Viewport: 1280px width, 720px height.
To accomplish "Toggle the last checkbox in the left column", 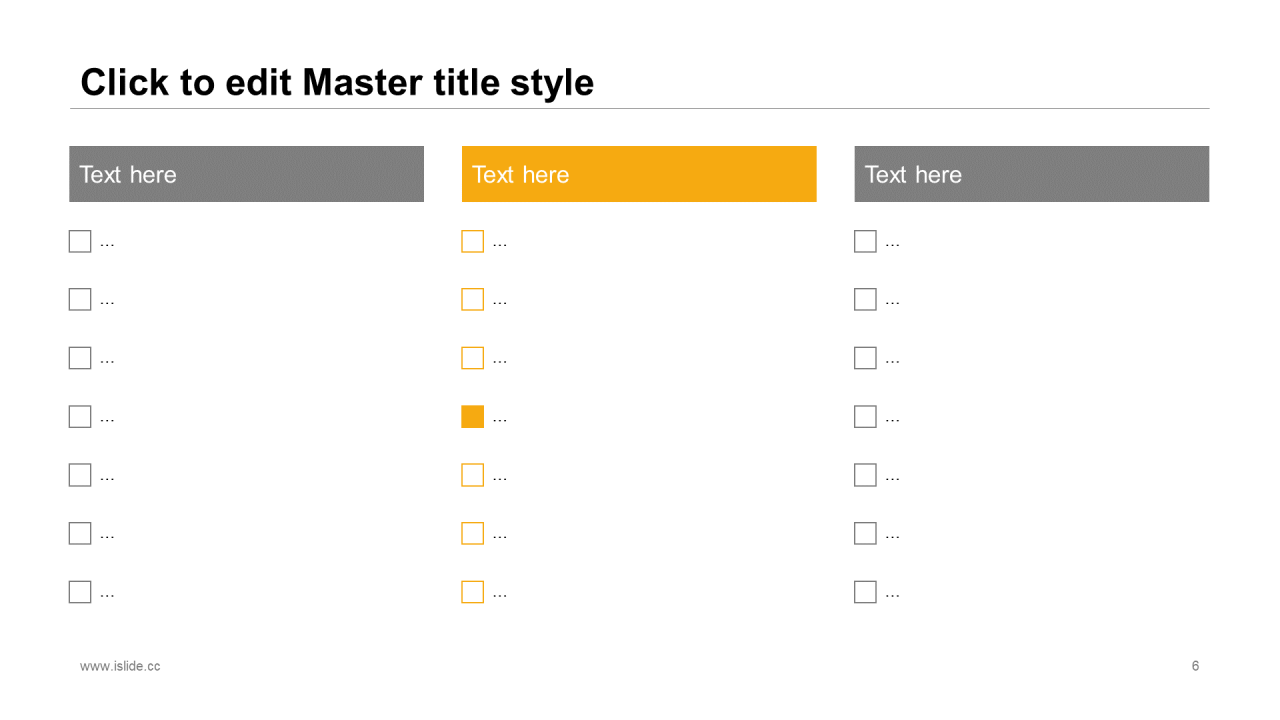I will (80, 592).
